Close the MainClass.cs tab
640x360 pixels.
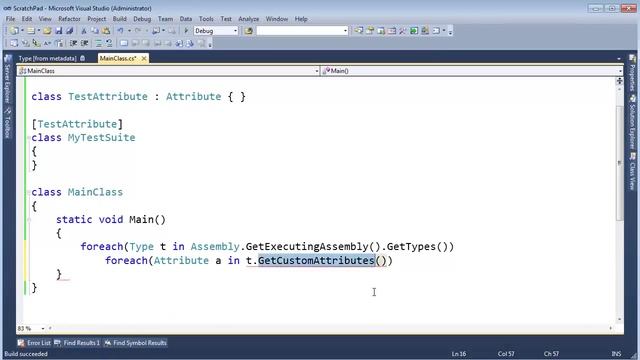click(x=144, y=58)
